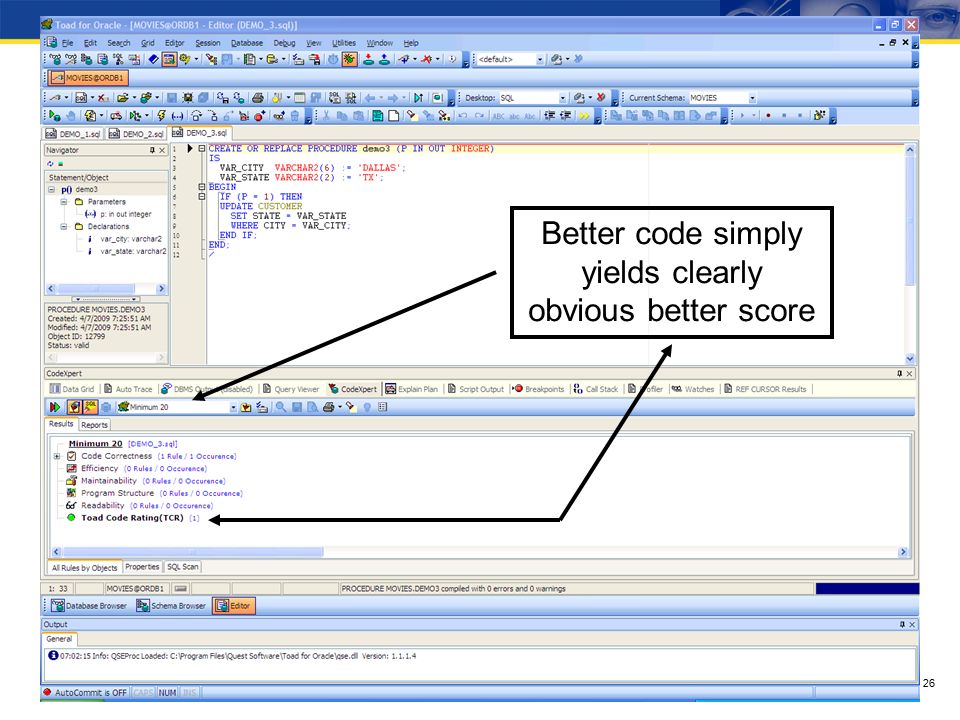The width and height of the screenshot is (960, 720).
Task: Click the green execute statement icon in editor toolbar
Action: point(54,116)
